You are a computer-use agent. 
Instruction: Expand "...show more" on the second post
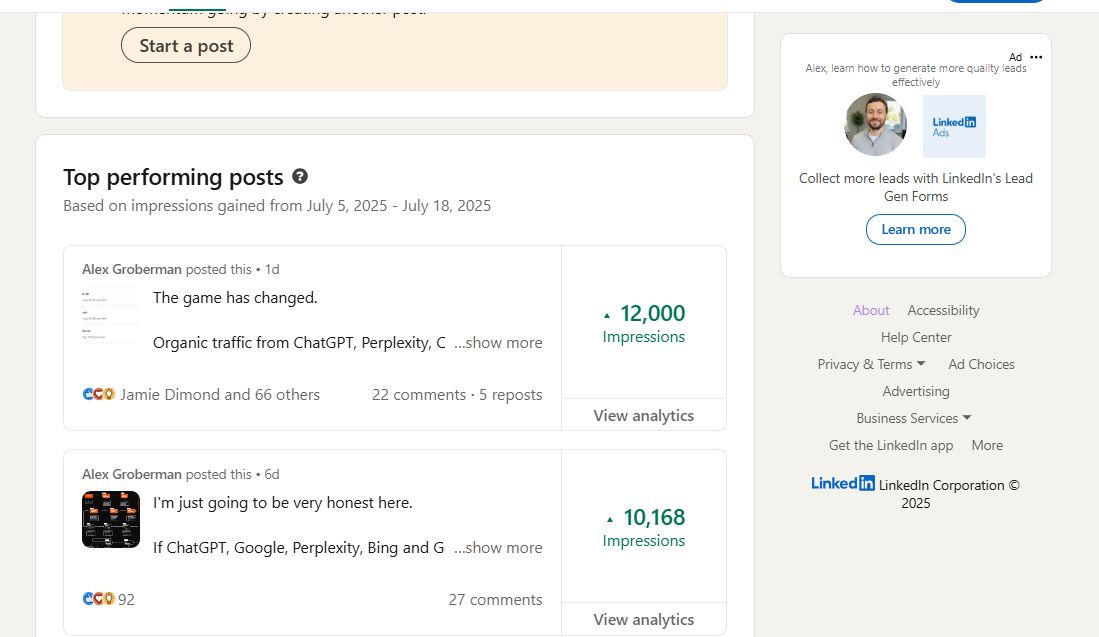click(x=498, y=547)
